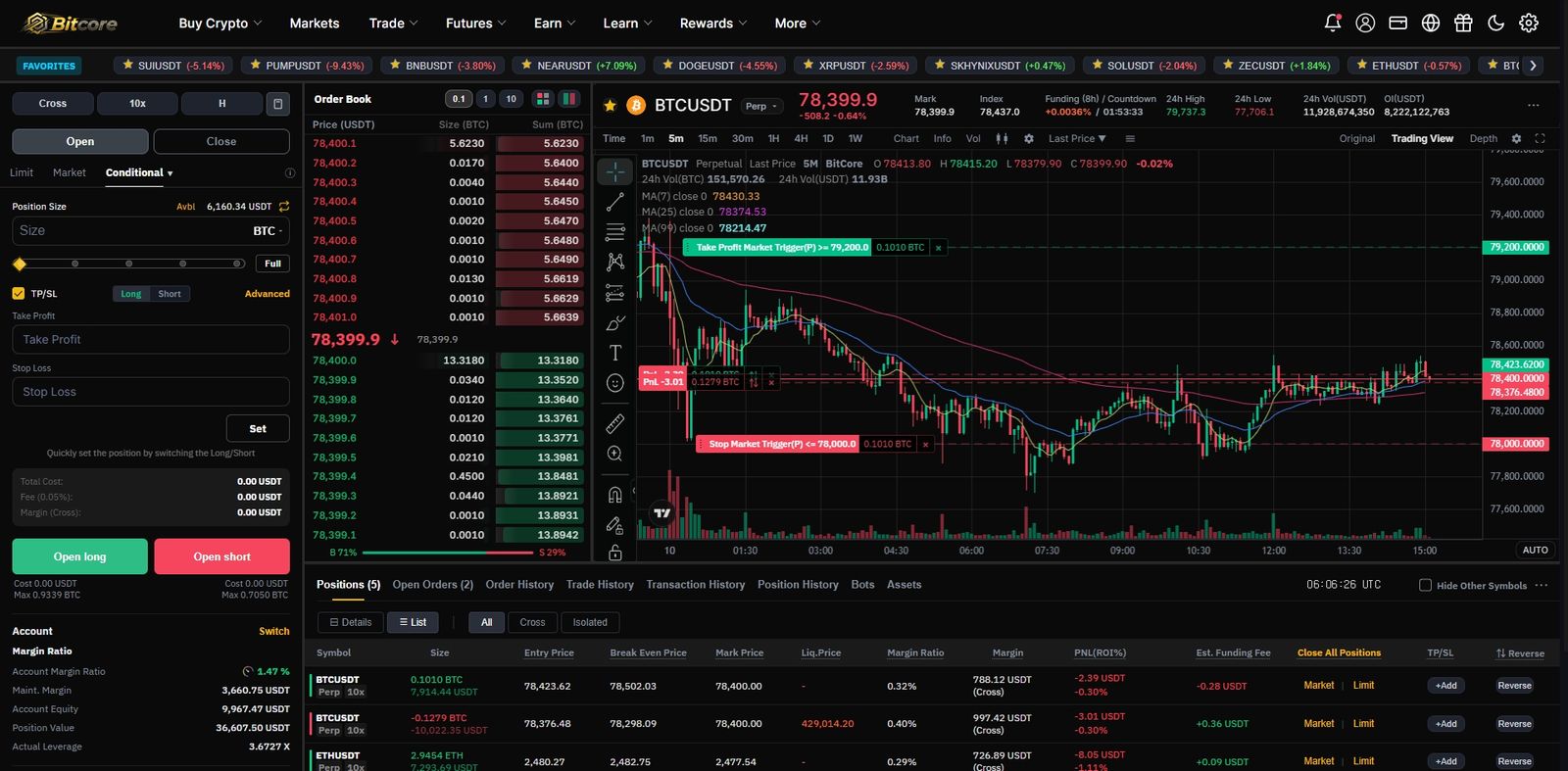Open the Order History tab
The height and width of the screenshot is (771, 1568).
tap(519, 584)
